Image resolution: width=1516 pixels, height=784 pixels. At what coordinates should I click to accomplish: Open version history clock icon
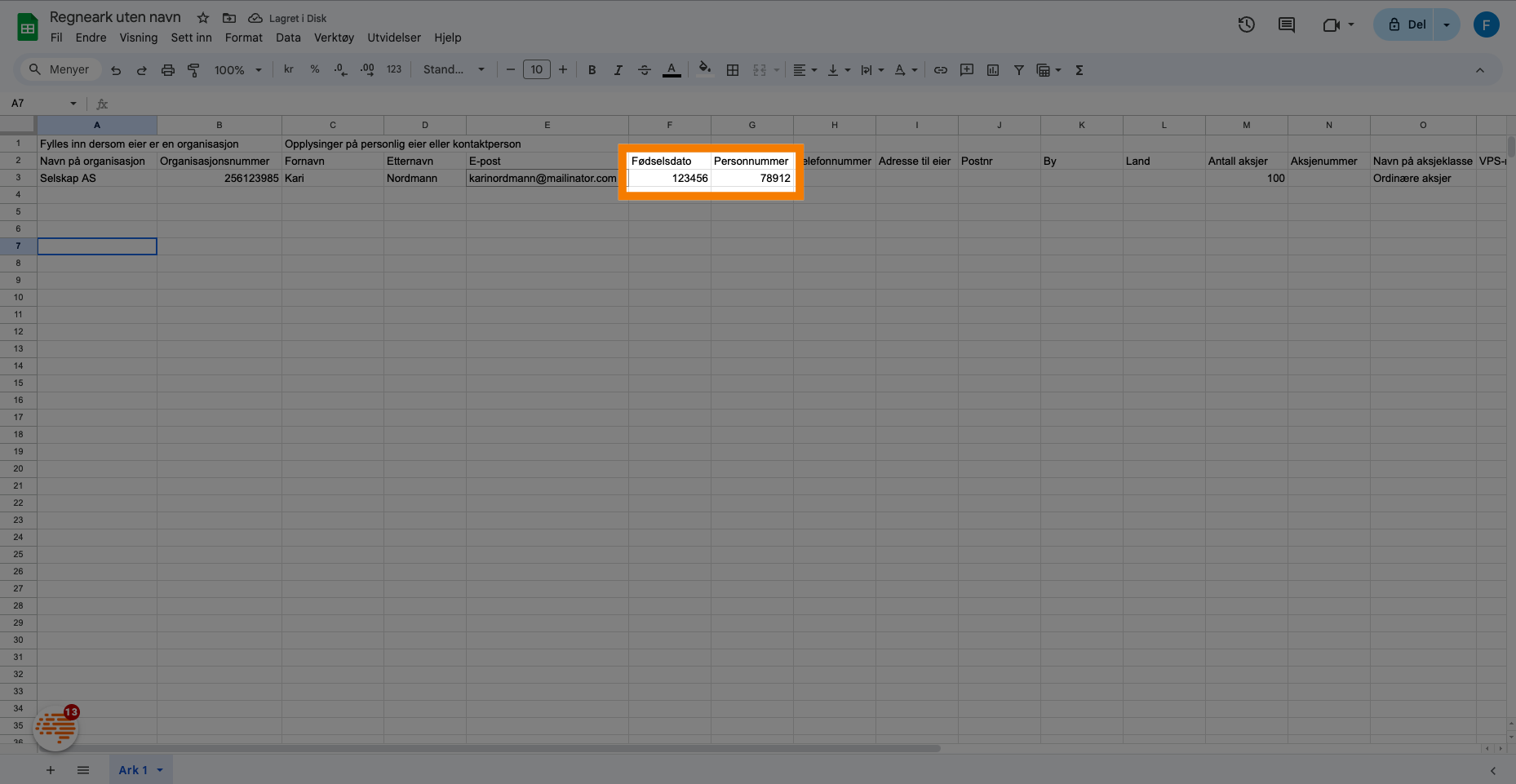click(1246, 24)
